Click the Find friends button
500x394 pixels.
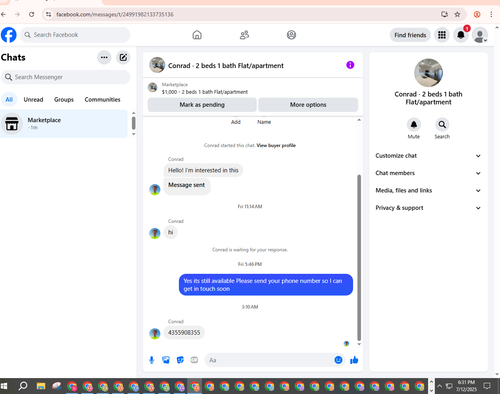coord(410,35)
